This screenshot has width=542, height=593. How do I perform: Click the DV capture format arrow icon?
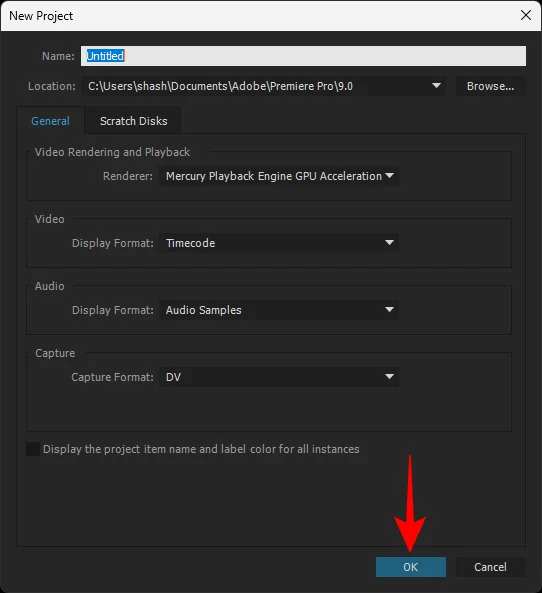[389, 377]
